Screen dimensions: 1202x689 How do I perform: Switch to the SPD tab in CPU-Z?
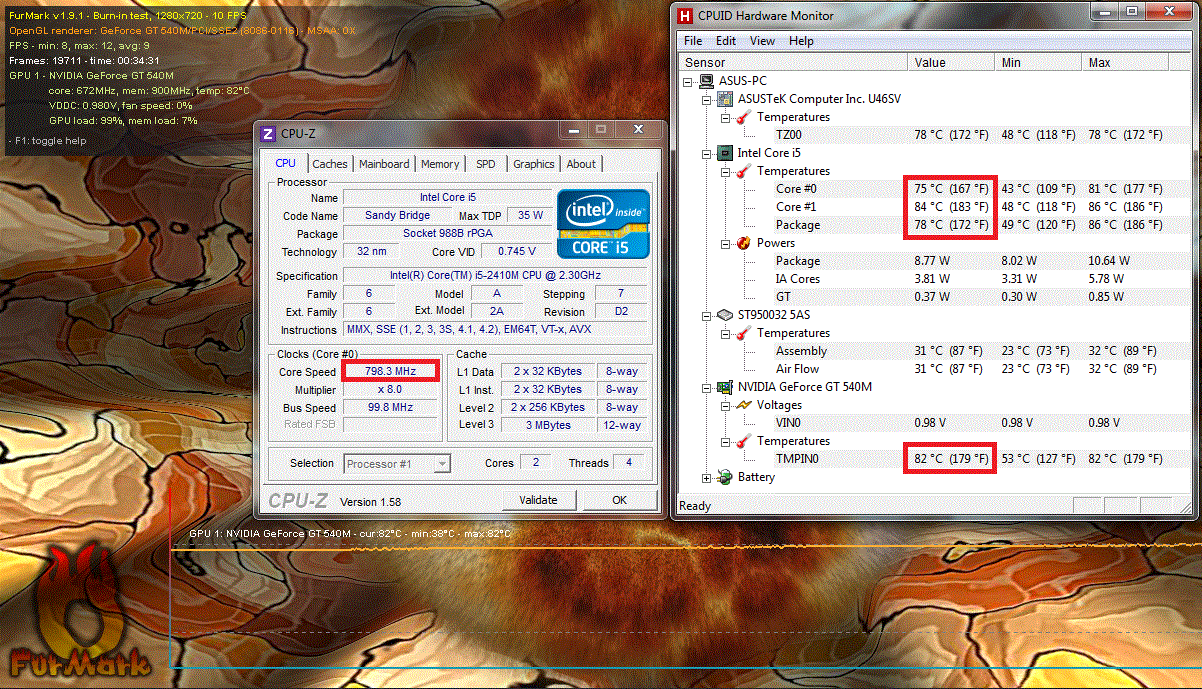(x=486, y=164)
